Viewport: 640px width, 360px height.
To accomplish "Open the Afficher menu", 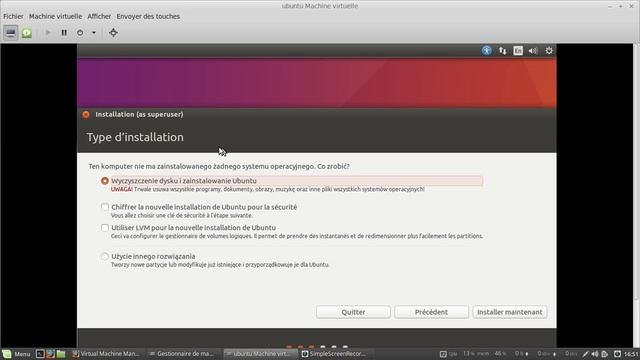I will coord(99,16).
